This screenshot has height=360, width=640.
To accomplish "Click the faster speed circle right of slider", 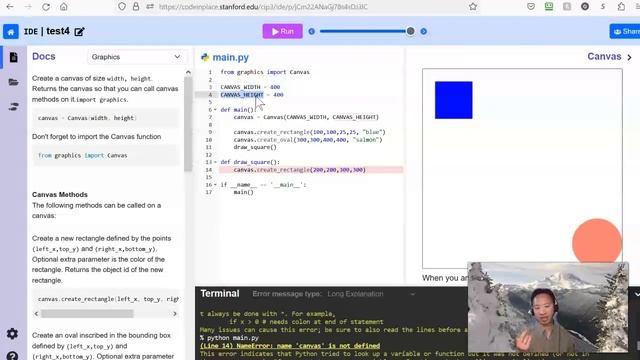I will (x=424, y=31).
